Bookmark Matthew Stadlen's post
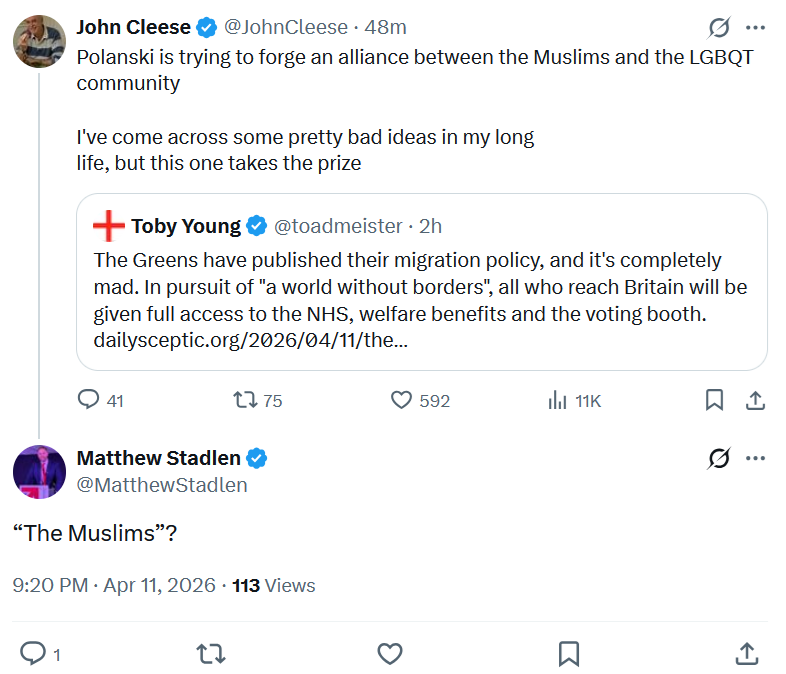The height and width of the screenshot is (674, 786). point(568,654)
